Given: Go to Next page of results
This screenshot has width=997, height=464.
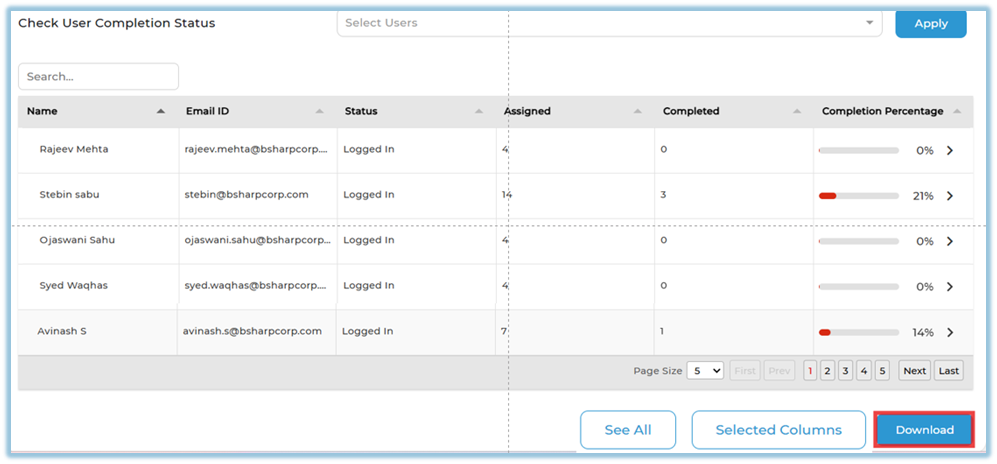Looking at the screenshot, I should click(x=914, y=371).
